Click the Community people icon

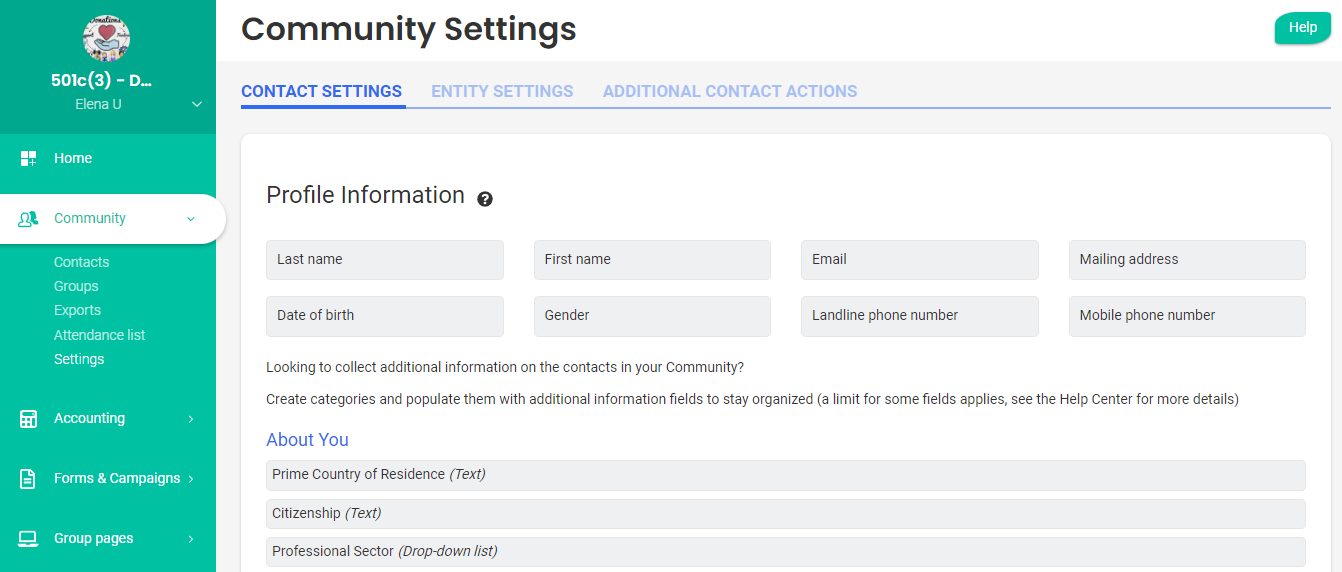coord(28,219)
